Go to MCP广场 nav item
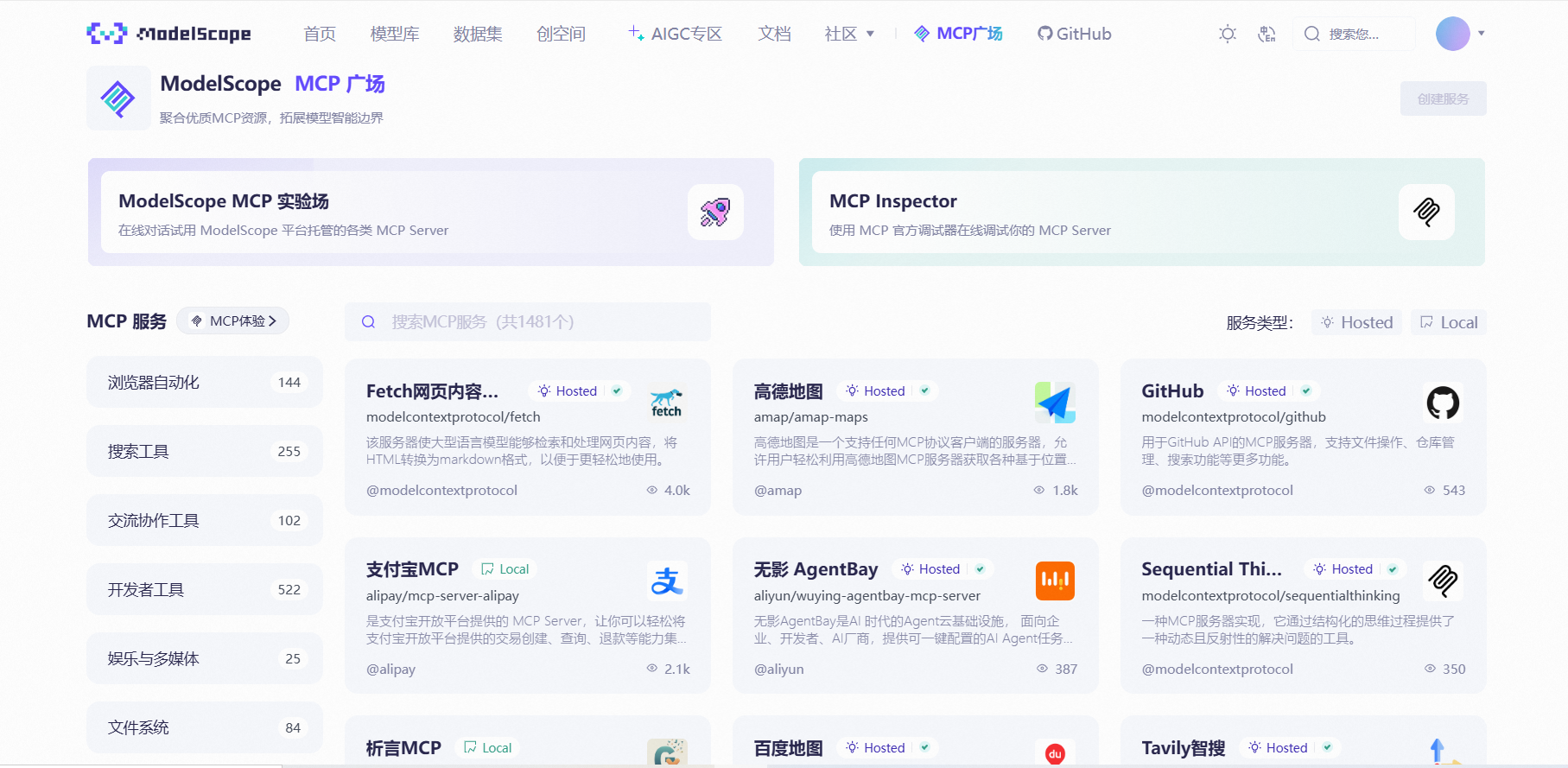This screenshot has width=1568, height=768. click(x=958, y=34)
